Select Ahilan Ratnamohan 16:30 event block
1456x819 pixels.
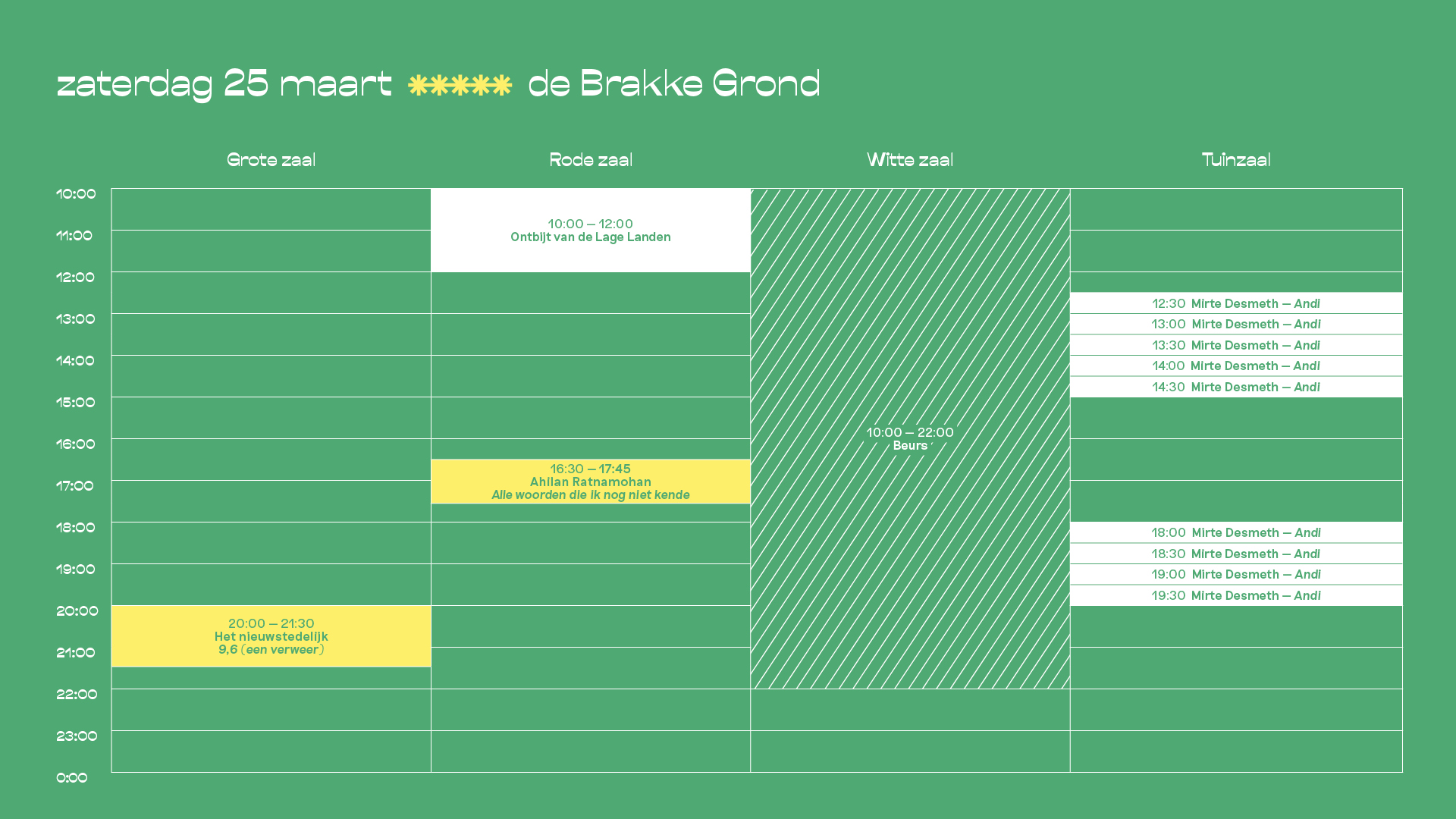coord(591,482)
